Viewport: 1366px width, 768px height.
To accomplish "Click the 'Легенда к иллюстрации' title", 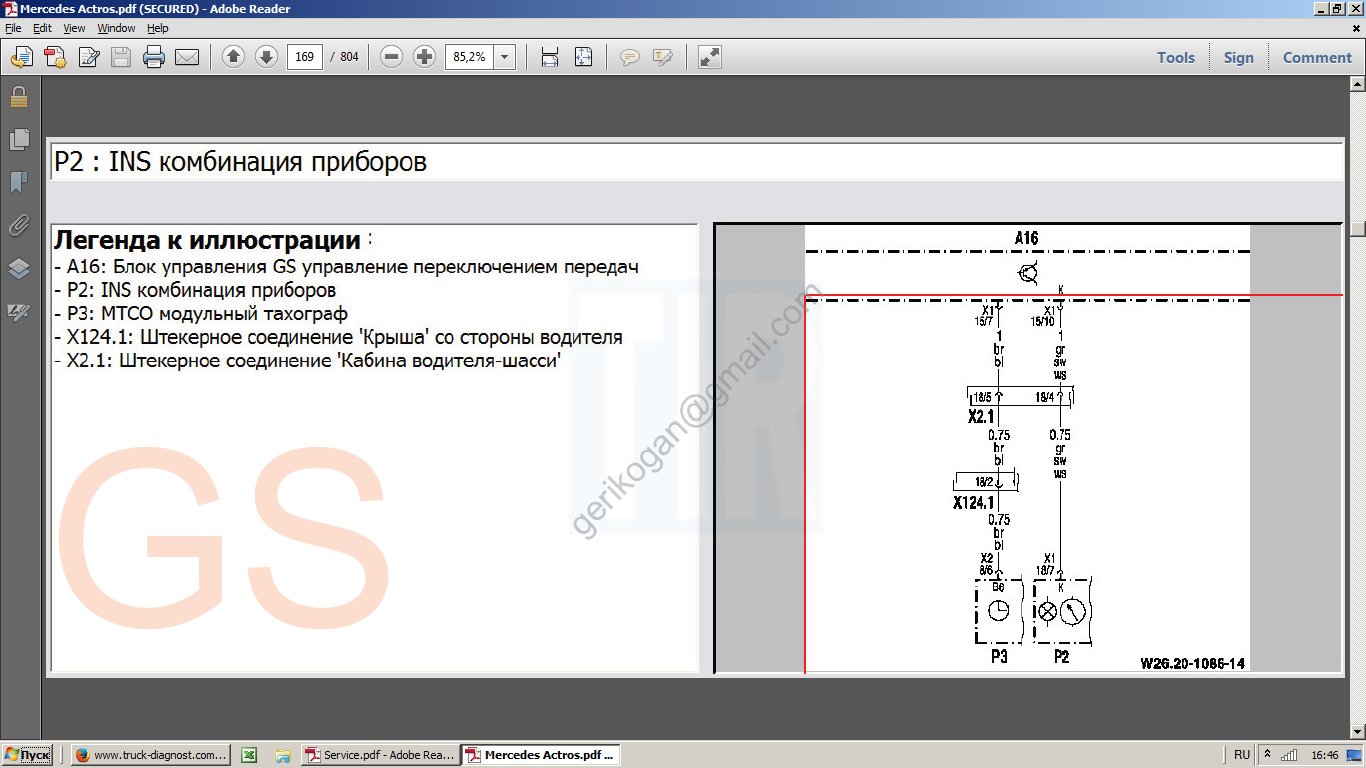I will click(x=207, y=241).
